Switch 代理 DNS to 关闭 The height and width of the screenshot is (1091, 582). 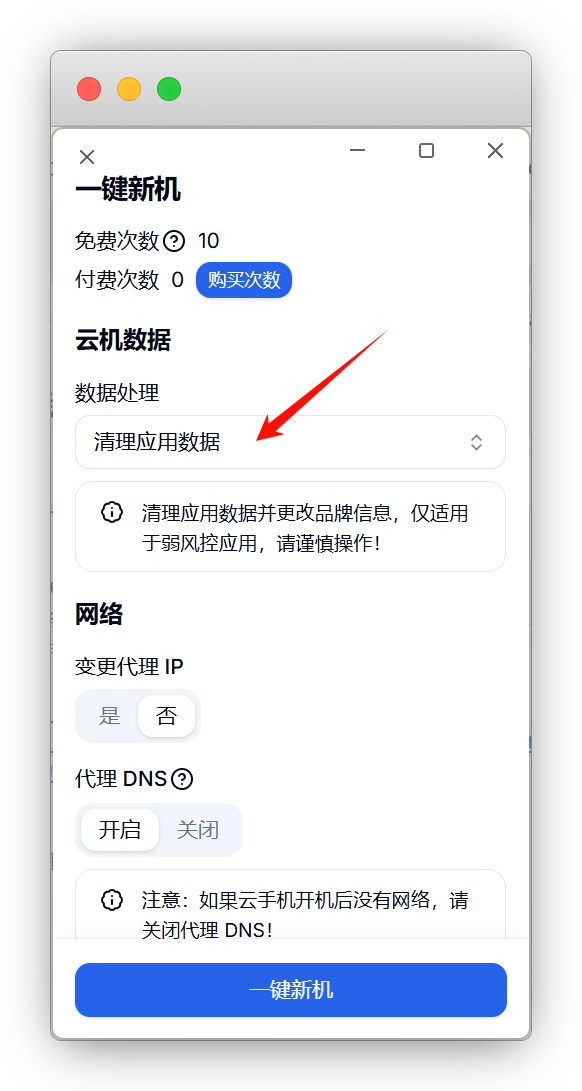(x=198, y=830)
